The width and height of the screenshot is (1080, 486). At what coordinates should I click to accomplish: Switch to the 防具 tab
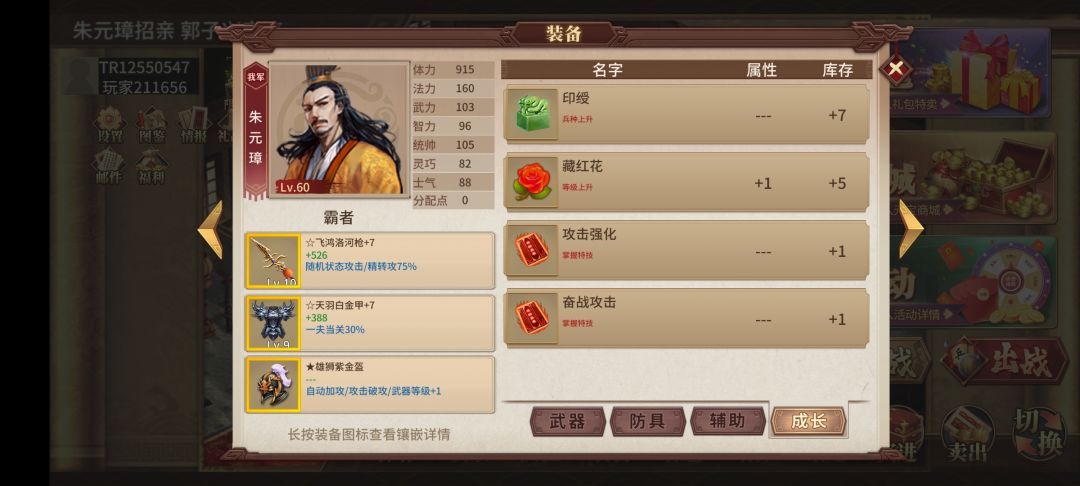[x=647, y=421]
